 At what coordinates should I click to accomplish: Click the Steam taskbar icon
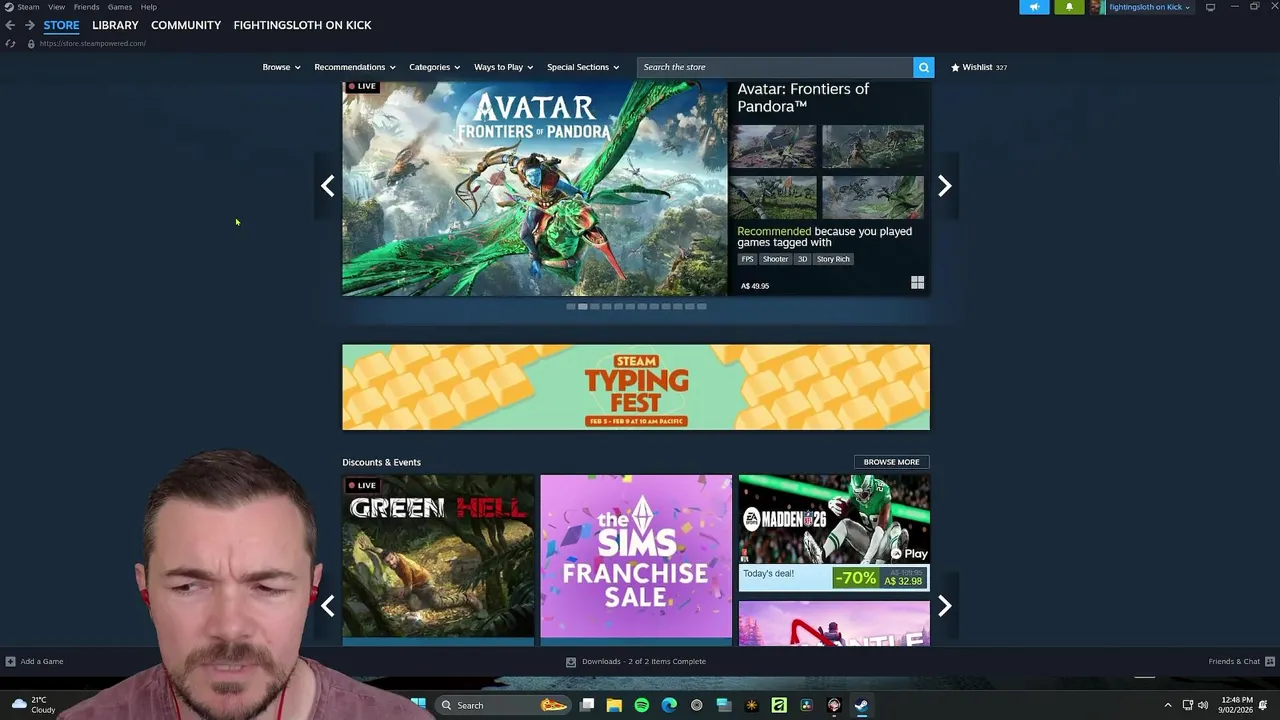tap(861, 705)
